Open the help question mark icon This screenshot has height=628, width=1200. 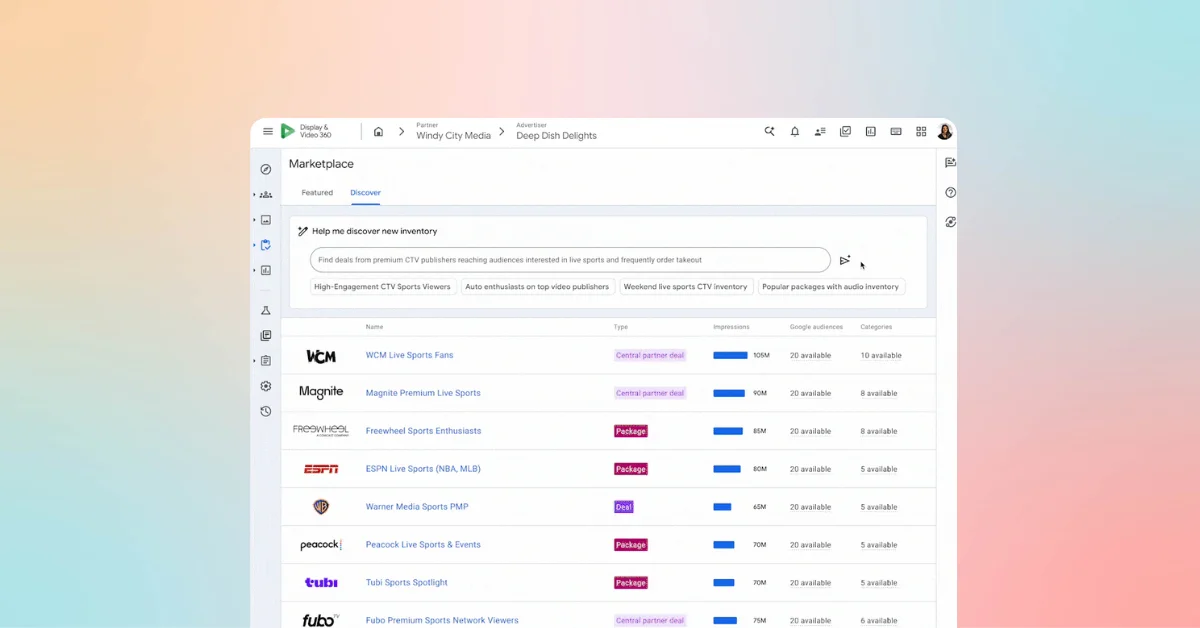pyautogui.click(x=950, y=192)
